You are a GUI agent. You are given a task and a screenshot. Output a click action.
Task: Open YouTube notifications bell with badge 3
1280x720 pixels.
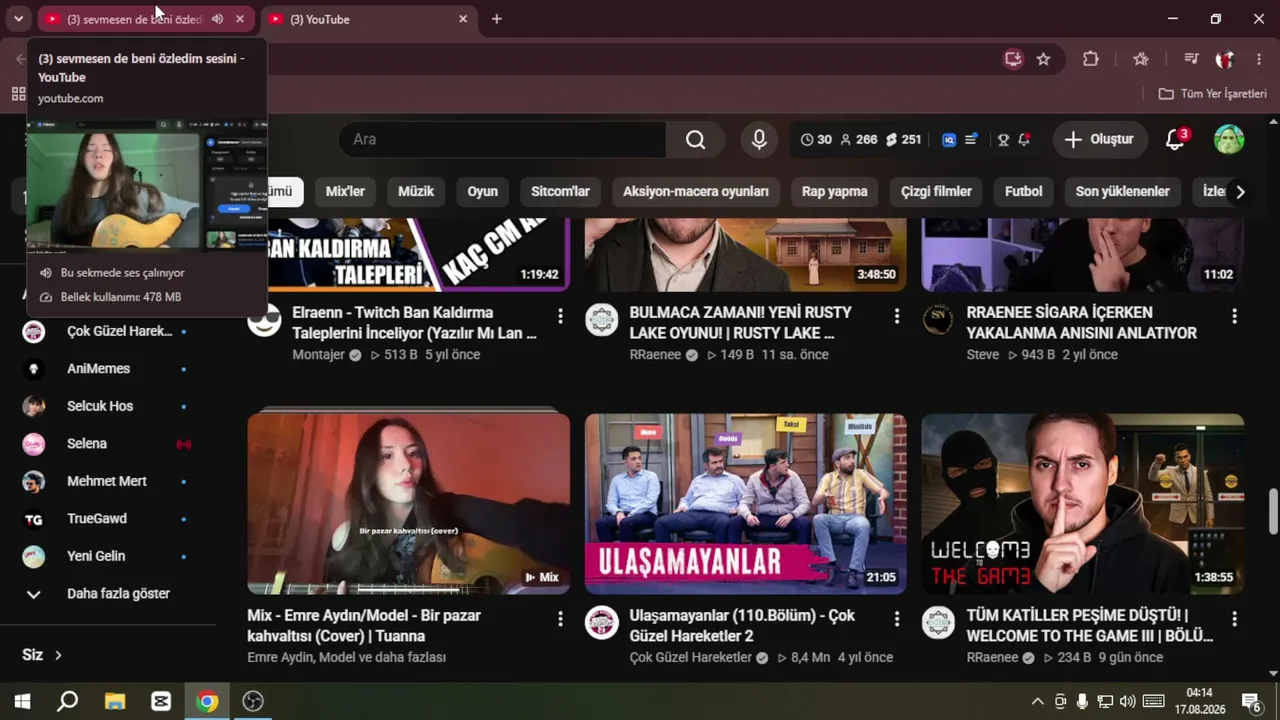[1176, 139]
